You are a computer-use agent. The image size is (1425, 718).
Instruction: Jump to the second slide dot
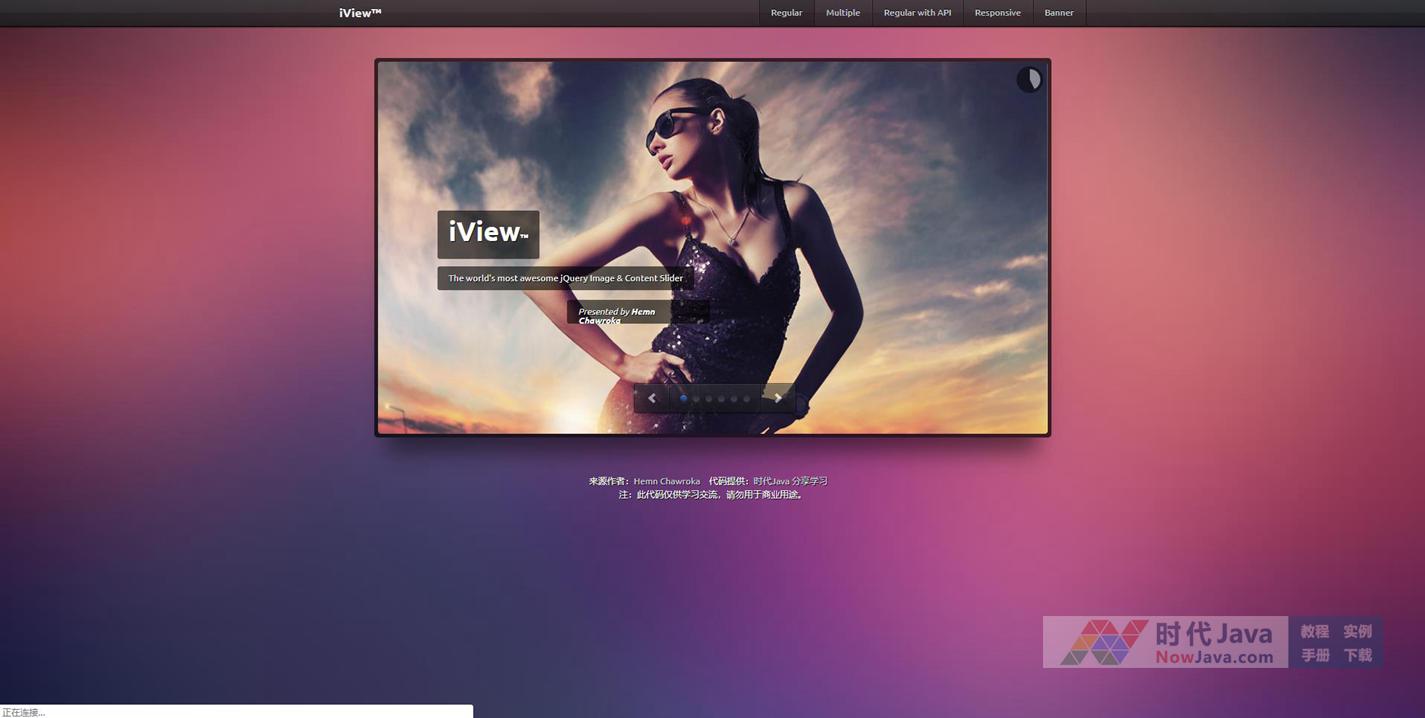[x=697, y=398]
